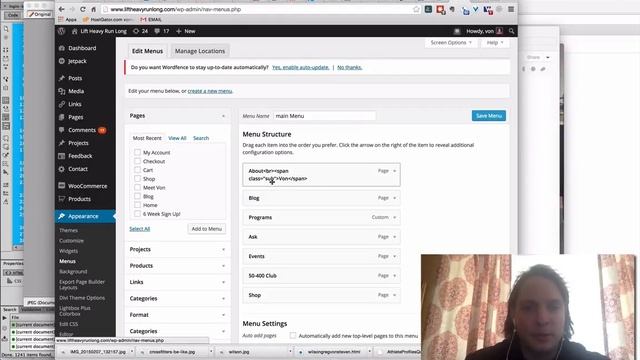Open Projects in the admin sidebar
The width and height of the screenshot is (640, 360).
tap(78, 143)
